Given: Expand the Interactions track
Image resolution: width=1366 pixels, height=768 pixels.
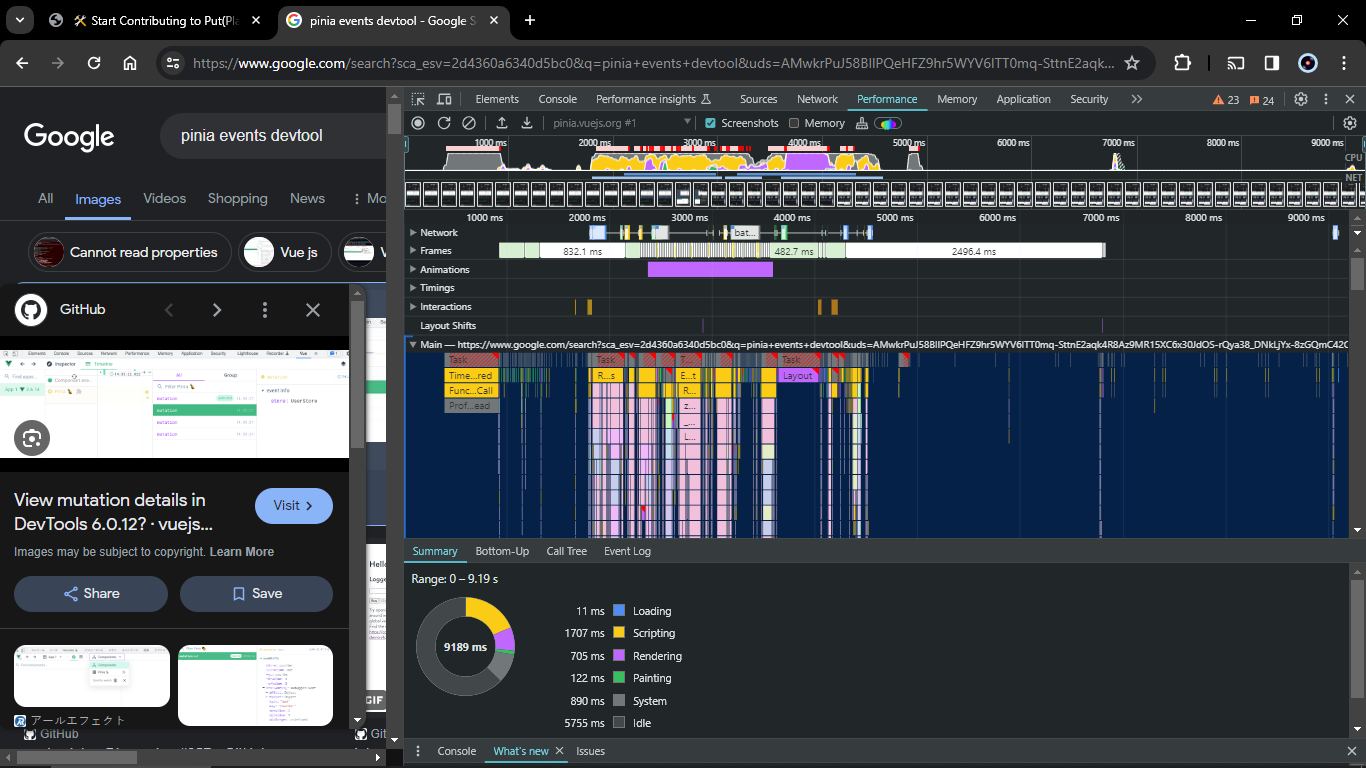Looking at the screenshot, I should coord(414,307).
